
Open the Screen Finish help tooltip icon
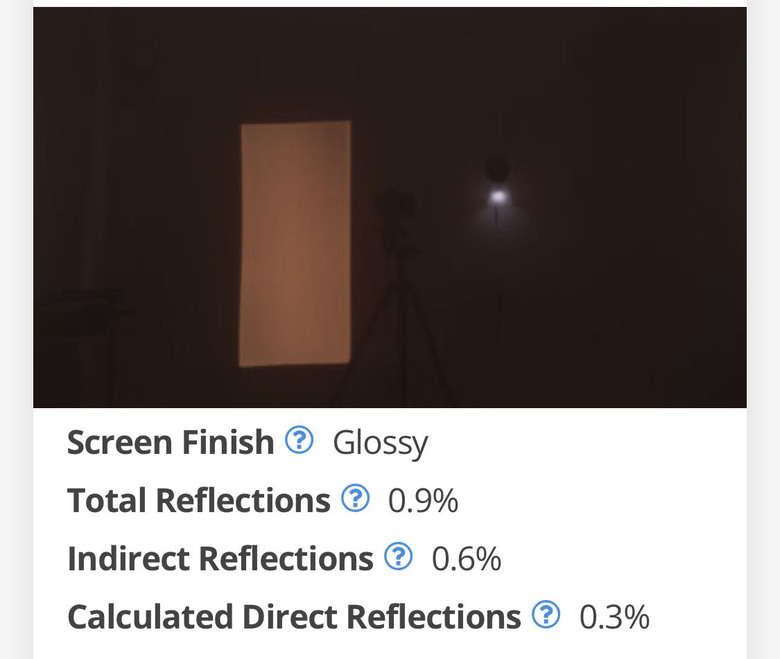click(299, 440)
